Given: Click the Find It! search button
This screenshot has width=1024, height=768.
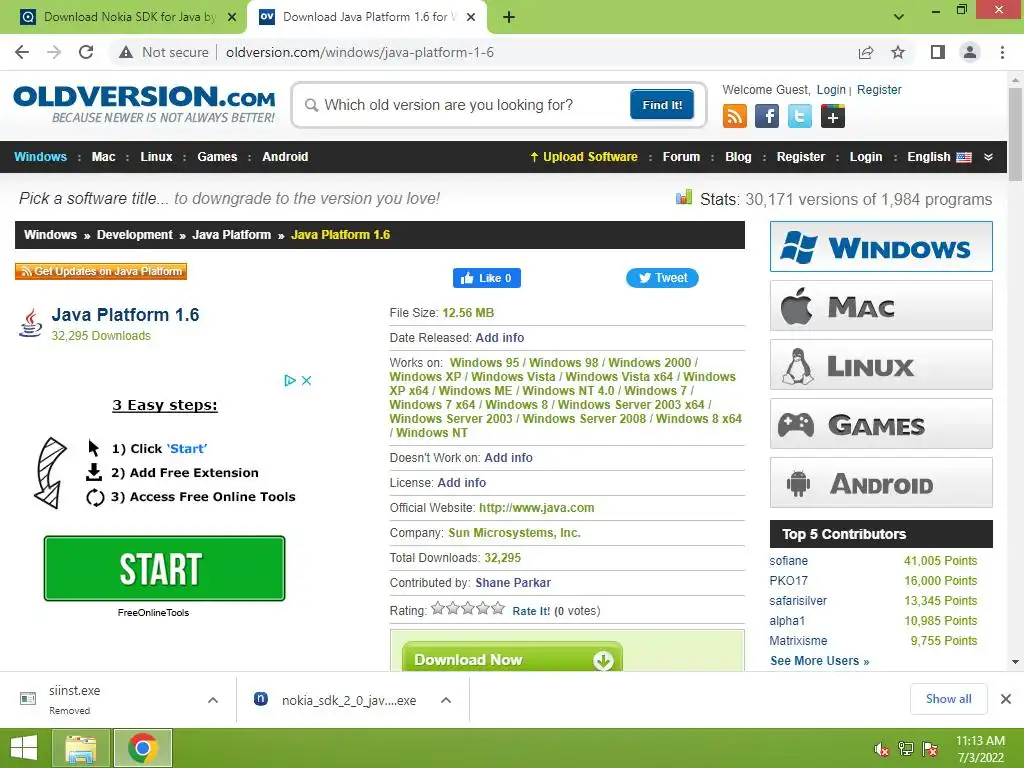Looking at the screenshot, I should coord(662,104).
